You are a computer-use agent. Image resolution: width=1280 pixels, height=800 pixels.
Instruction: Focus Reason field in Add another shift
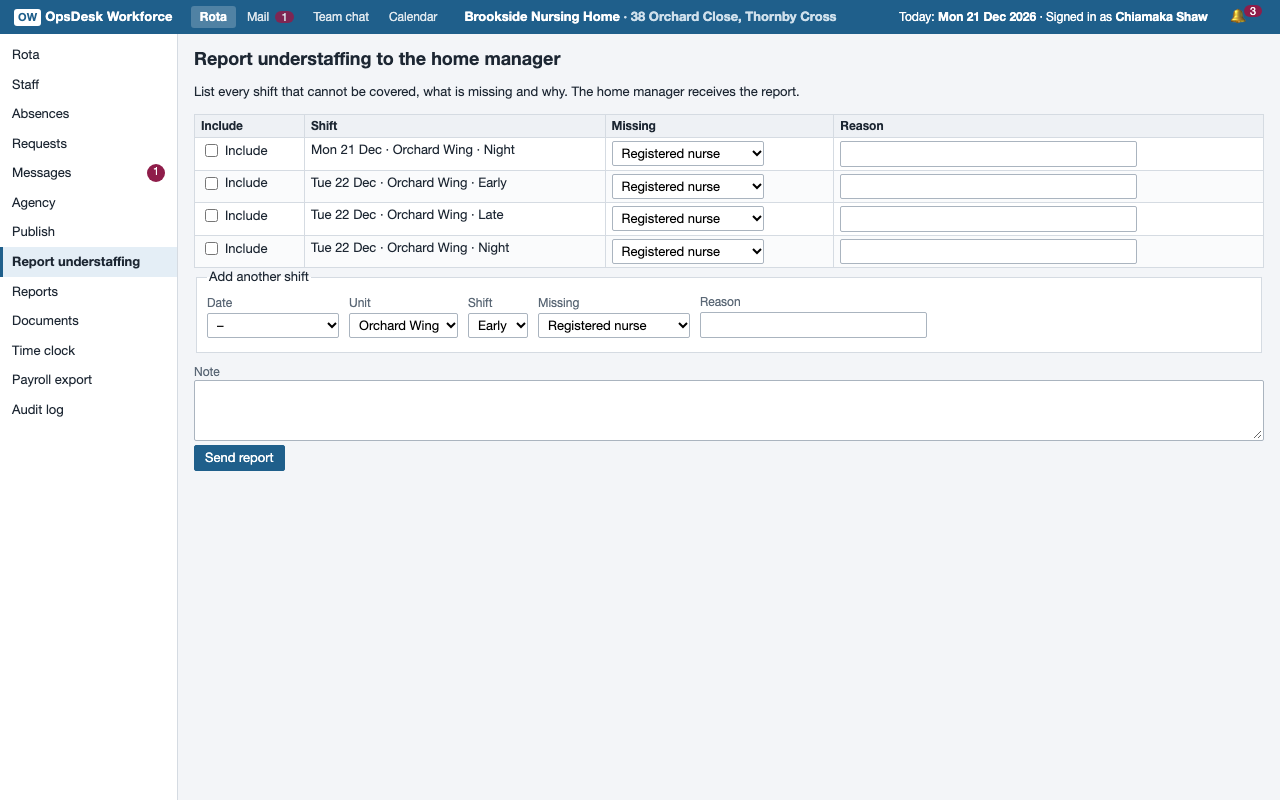[x=813, y=325]
